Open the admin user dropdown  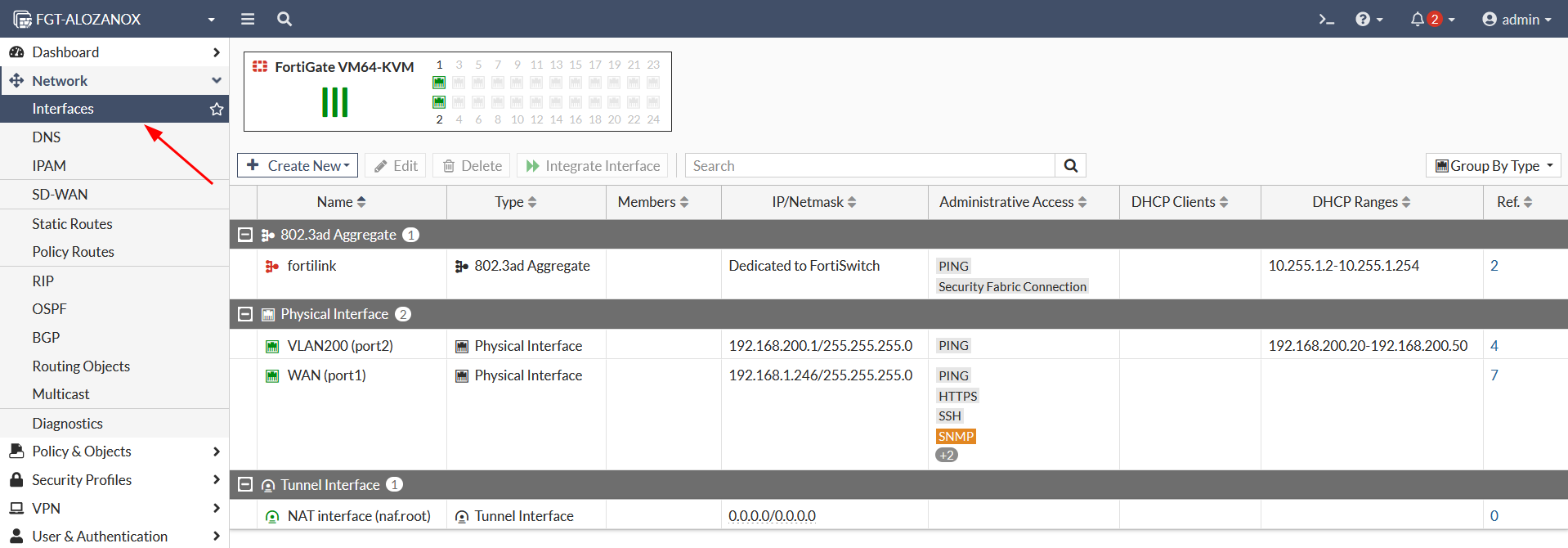tap(1516, 19)
